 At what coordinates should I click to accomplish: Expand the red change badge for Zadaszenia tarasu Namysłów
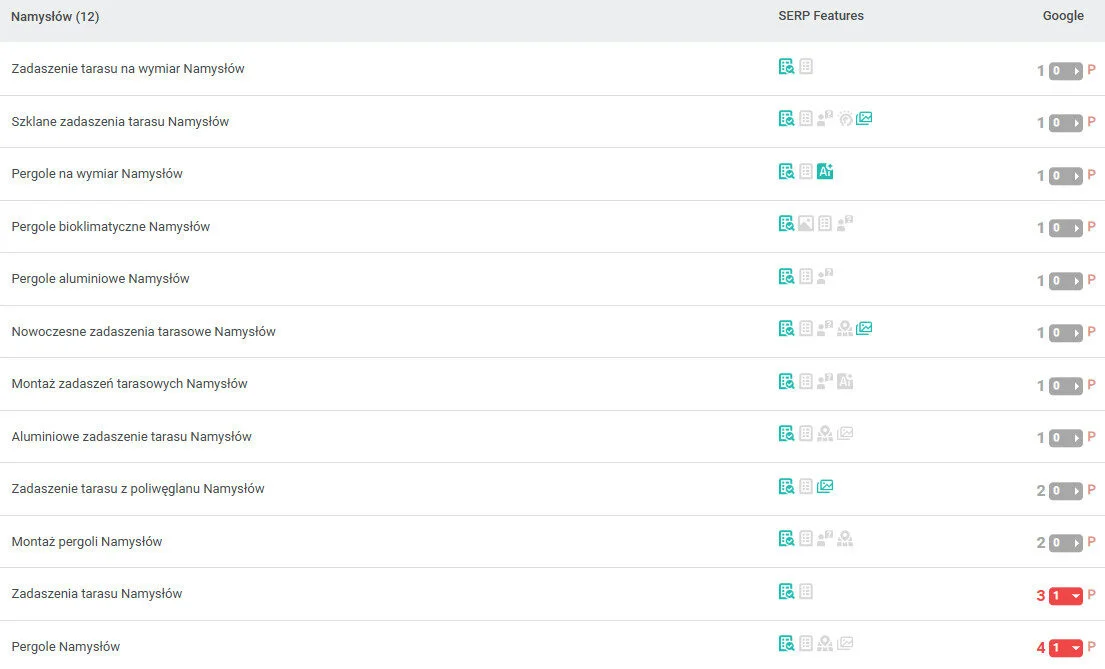(x=1065, y=596)
